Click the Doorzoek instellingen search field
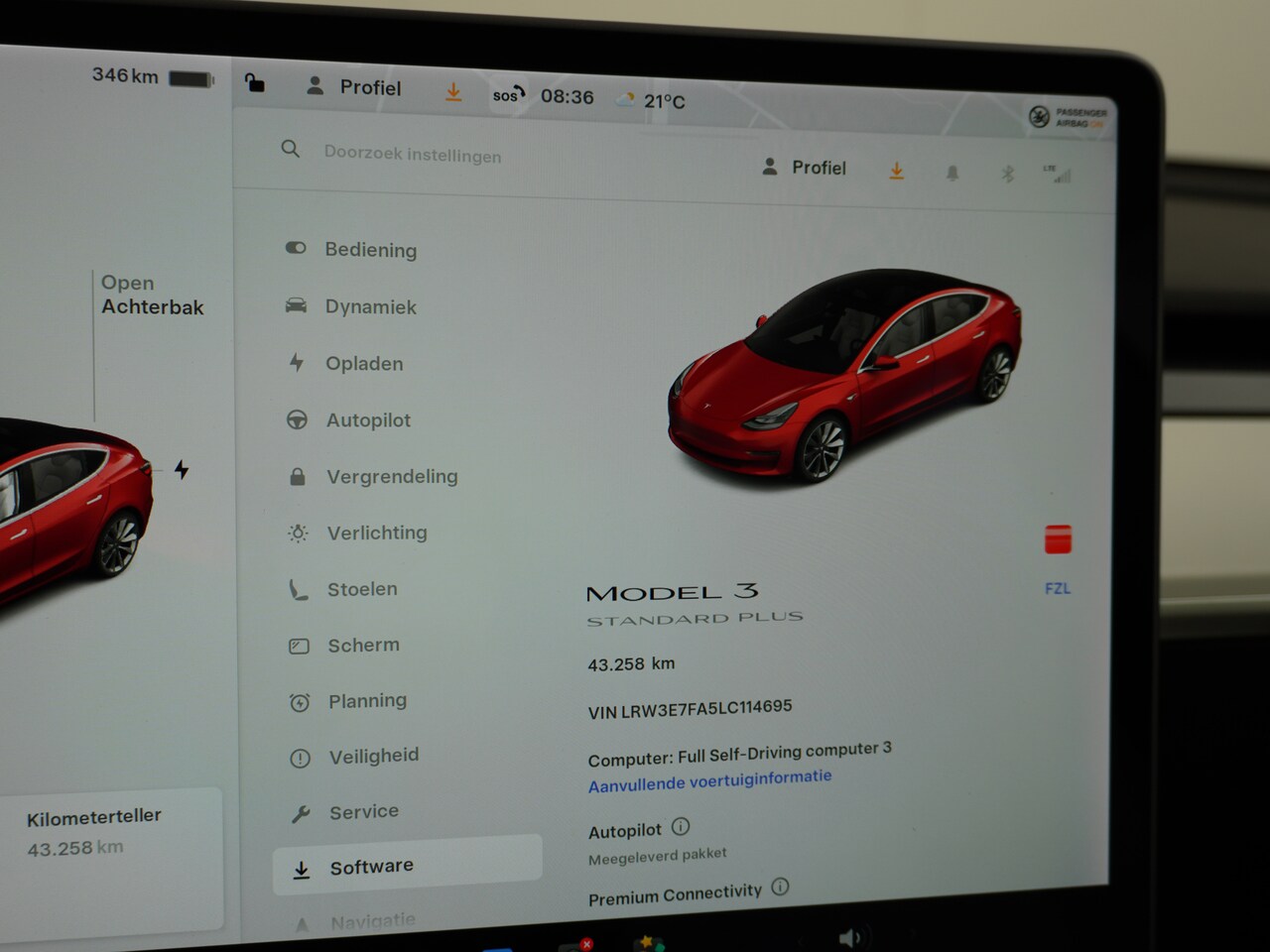1270x952 pixels. (x=412, y=155)
